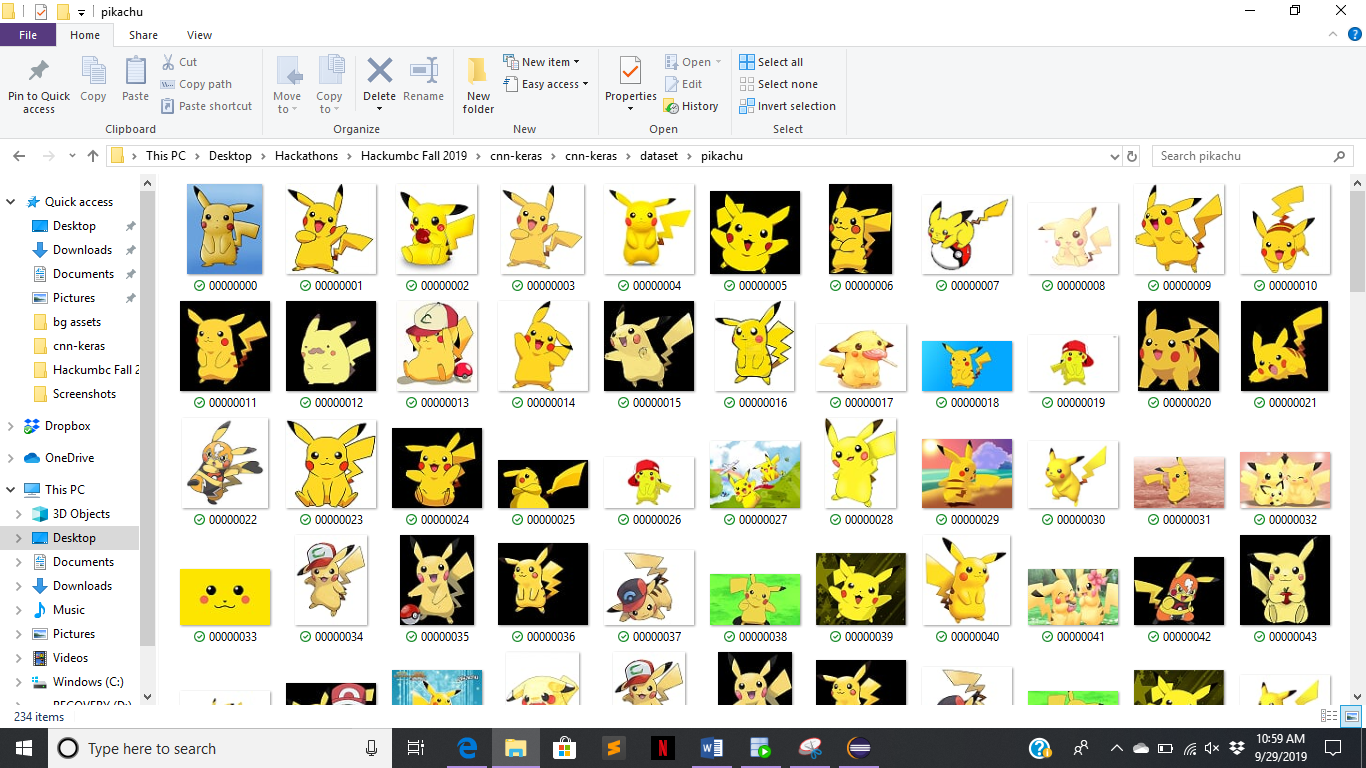1366x768 pixels.
Task: Click Copy path in Clipboard group
Action: pos(197,84)
